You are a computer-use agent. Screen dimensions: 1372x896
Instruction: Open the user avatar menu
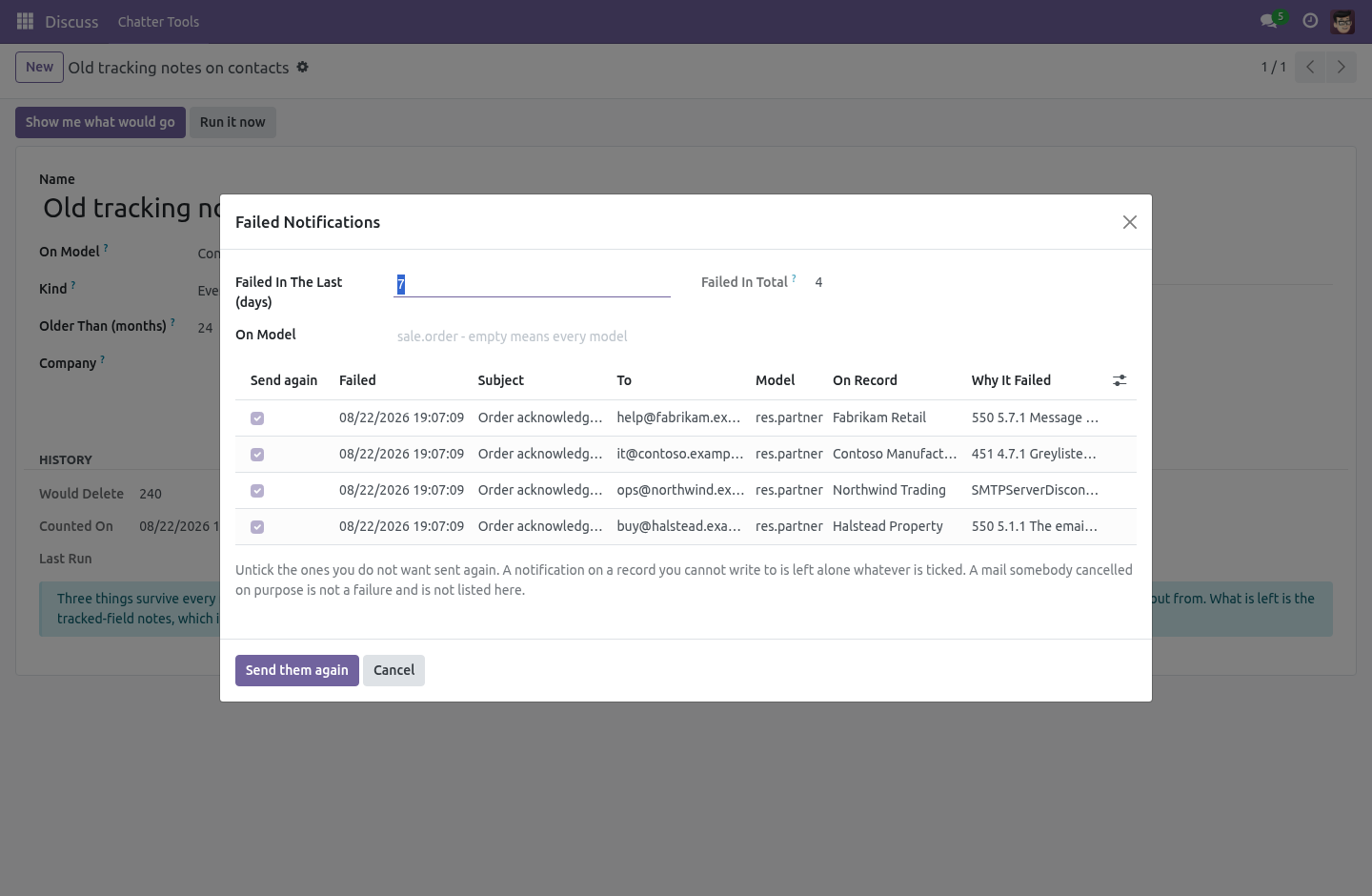pos(1342,21)
